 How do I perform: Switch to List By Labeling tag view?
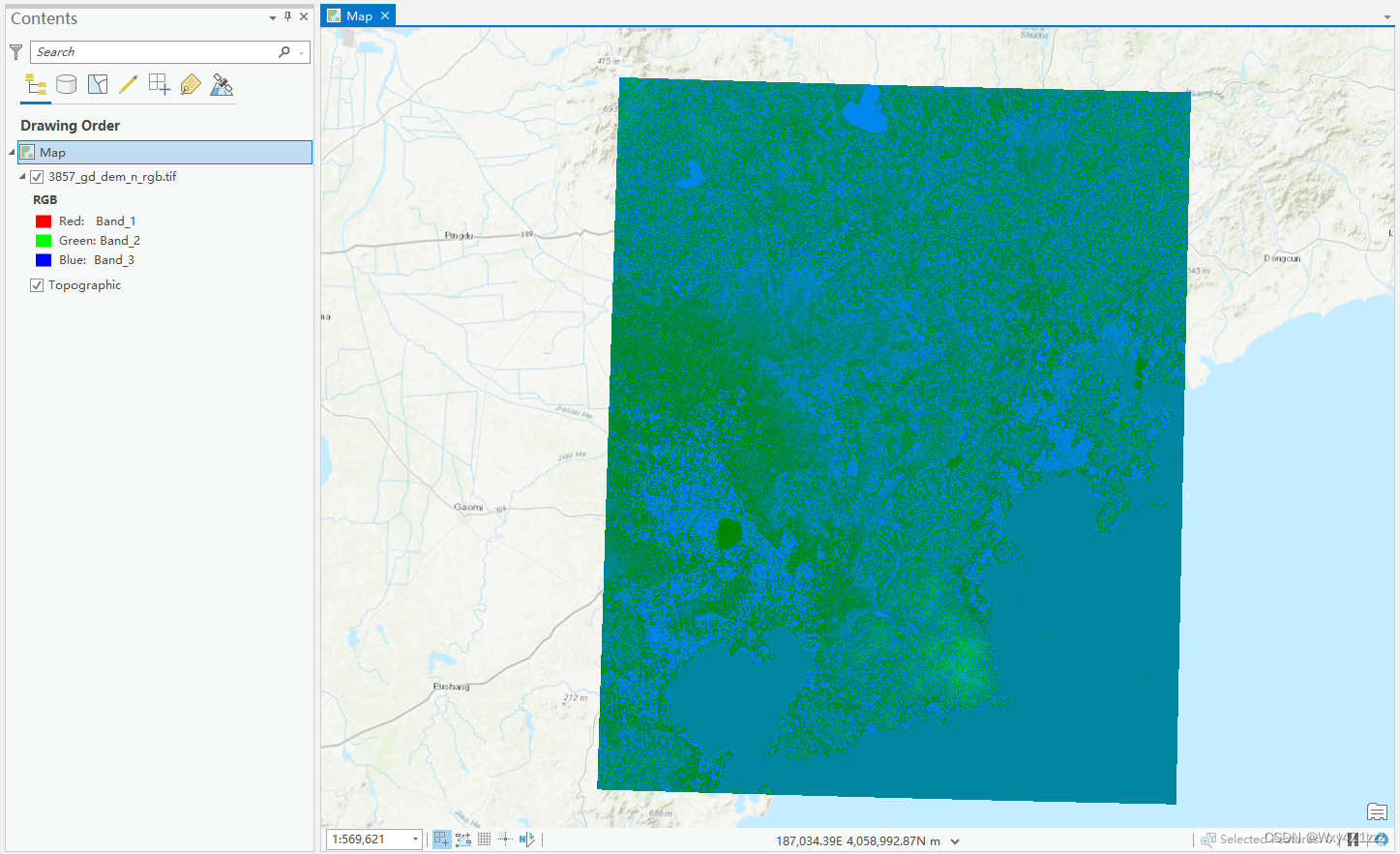pyautogui.click(x=191, y=85)
